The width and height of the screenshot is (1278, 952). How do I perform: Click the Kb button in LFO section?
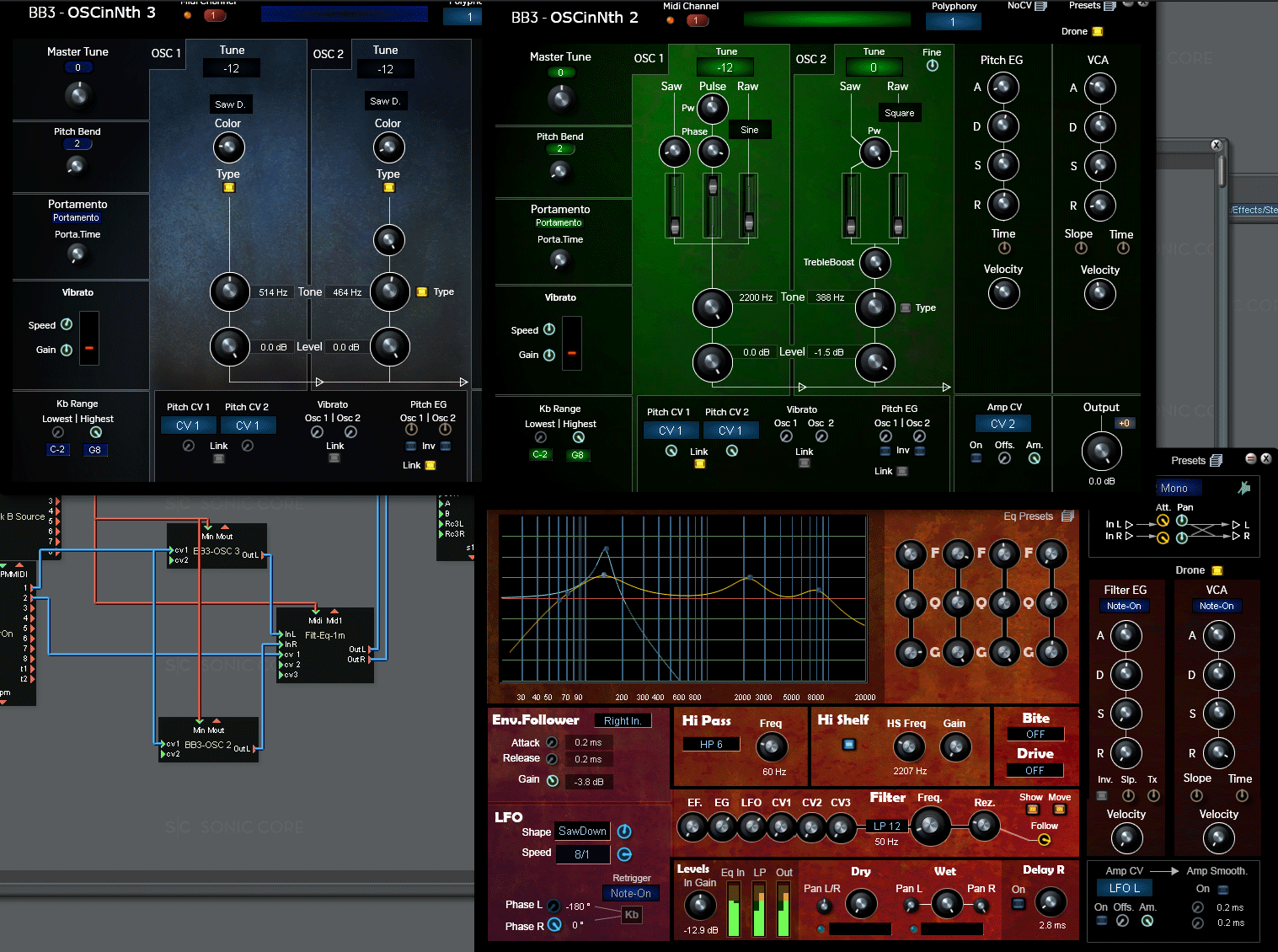pos(632,915)
